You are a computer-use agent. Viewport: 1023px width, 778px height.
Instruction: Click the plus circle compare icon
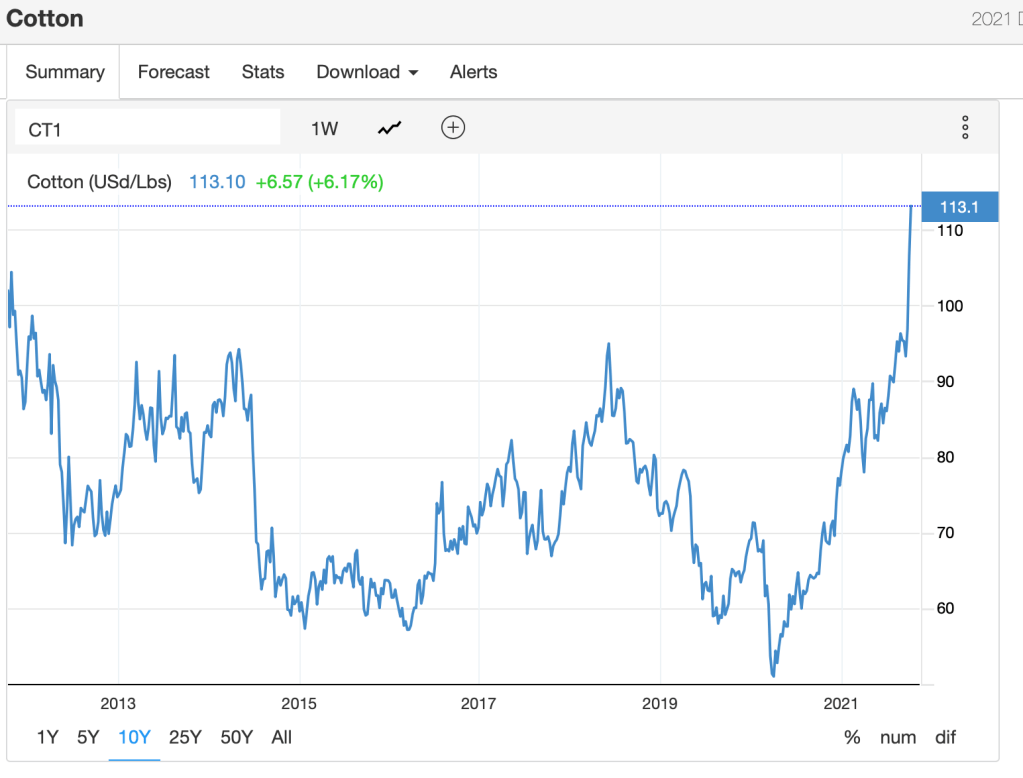tap(453, 128)
